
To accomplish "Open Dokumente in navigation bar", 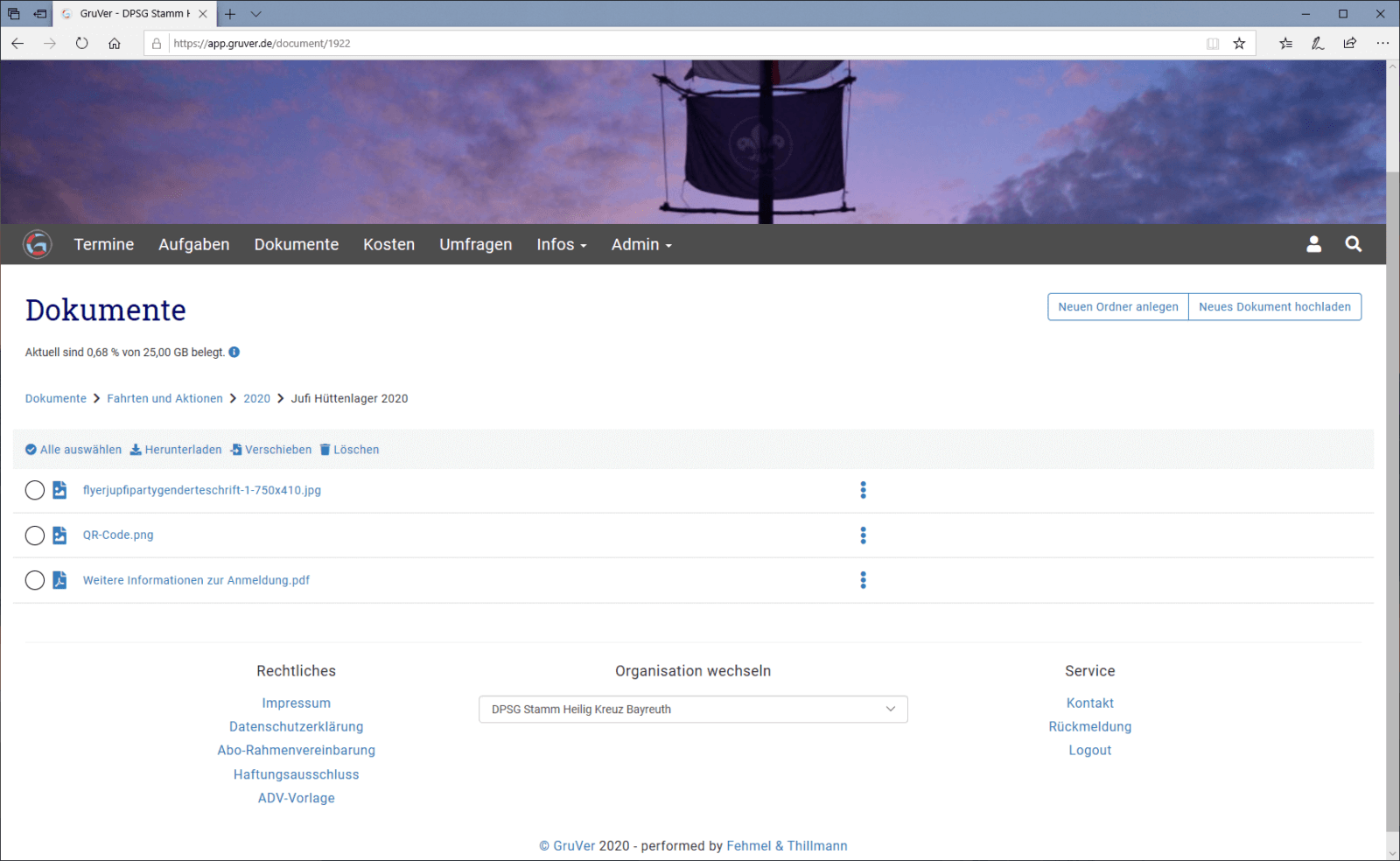I will click(297, 244).
